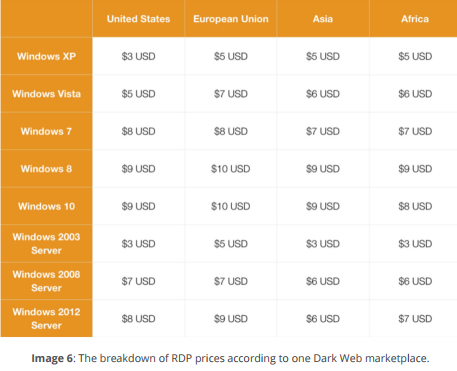Image resolution: width=457 pixels, height=371 pixels.
Task: Click the Asia column header
Action: coord(323,19)
